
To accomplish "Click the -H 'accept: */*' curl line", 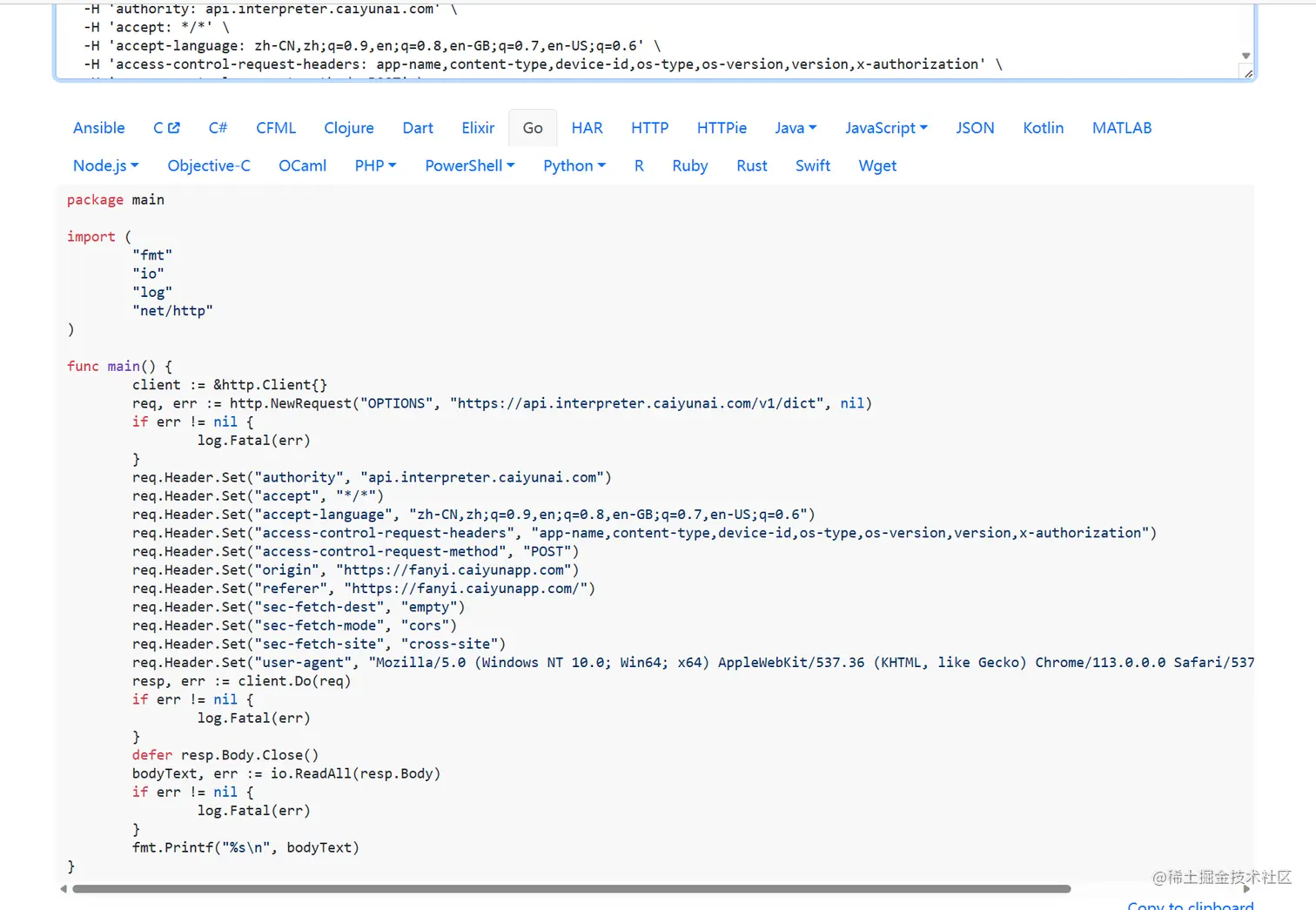I will [x=157, y=27].
